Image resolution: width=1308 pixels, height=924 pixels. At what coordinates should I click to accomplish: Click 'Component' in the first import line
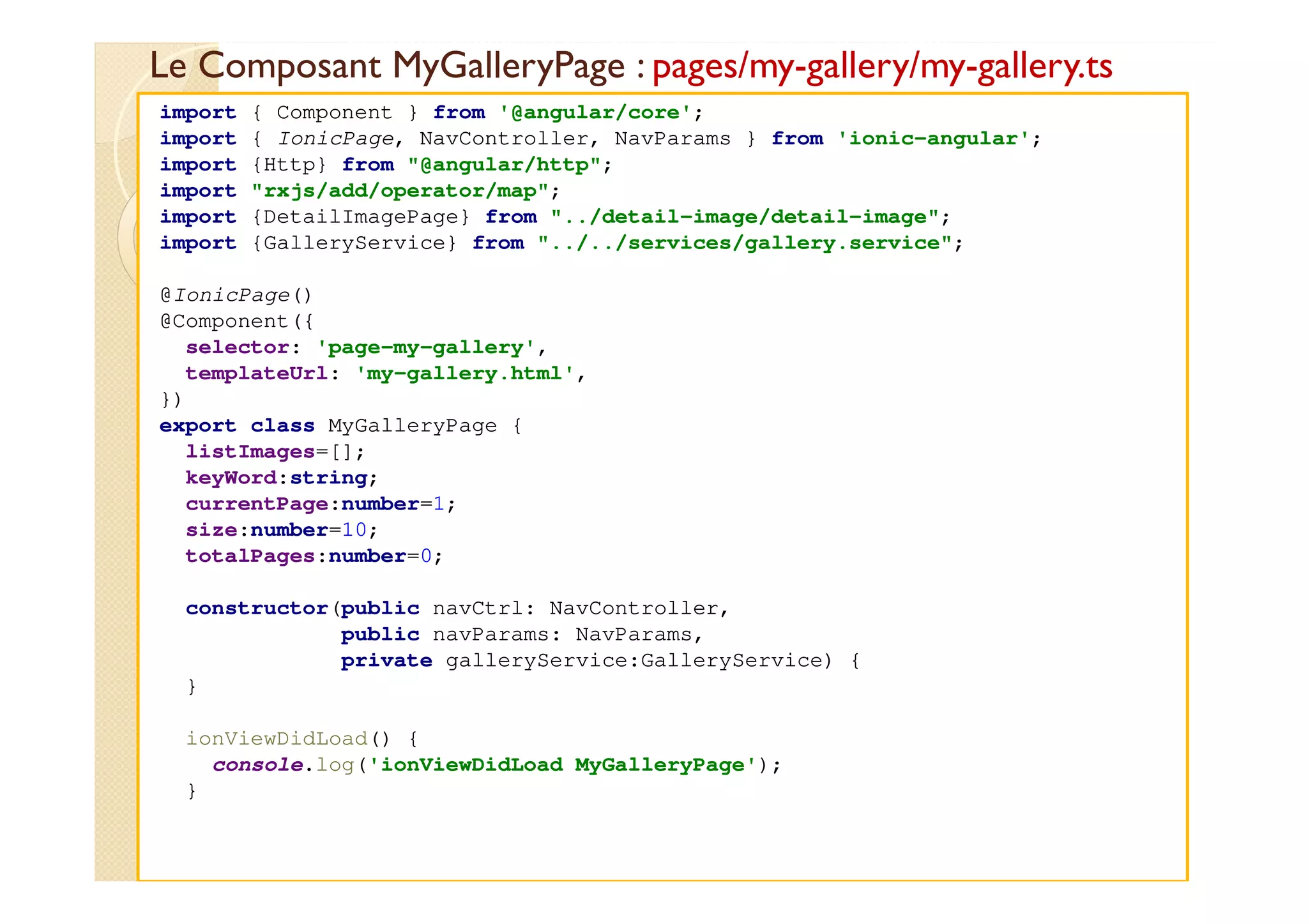(x=334, y=113)
